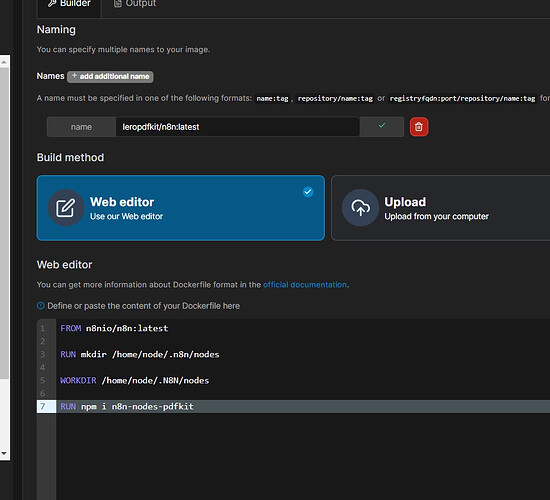Open the official documentation link
Image resolution: width=550 pixels, height=500 pixels.
(x=305, y=285)
